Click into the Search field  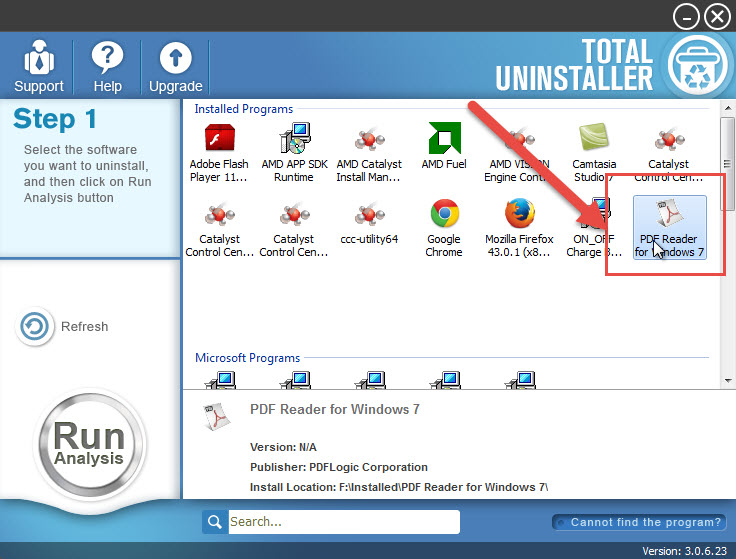click(x=344, y=521)
